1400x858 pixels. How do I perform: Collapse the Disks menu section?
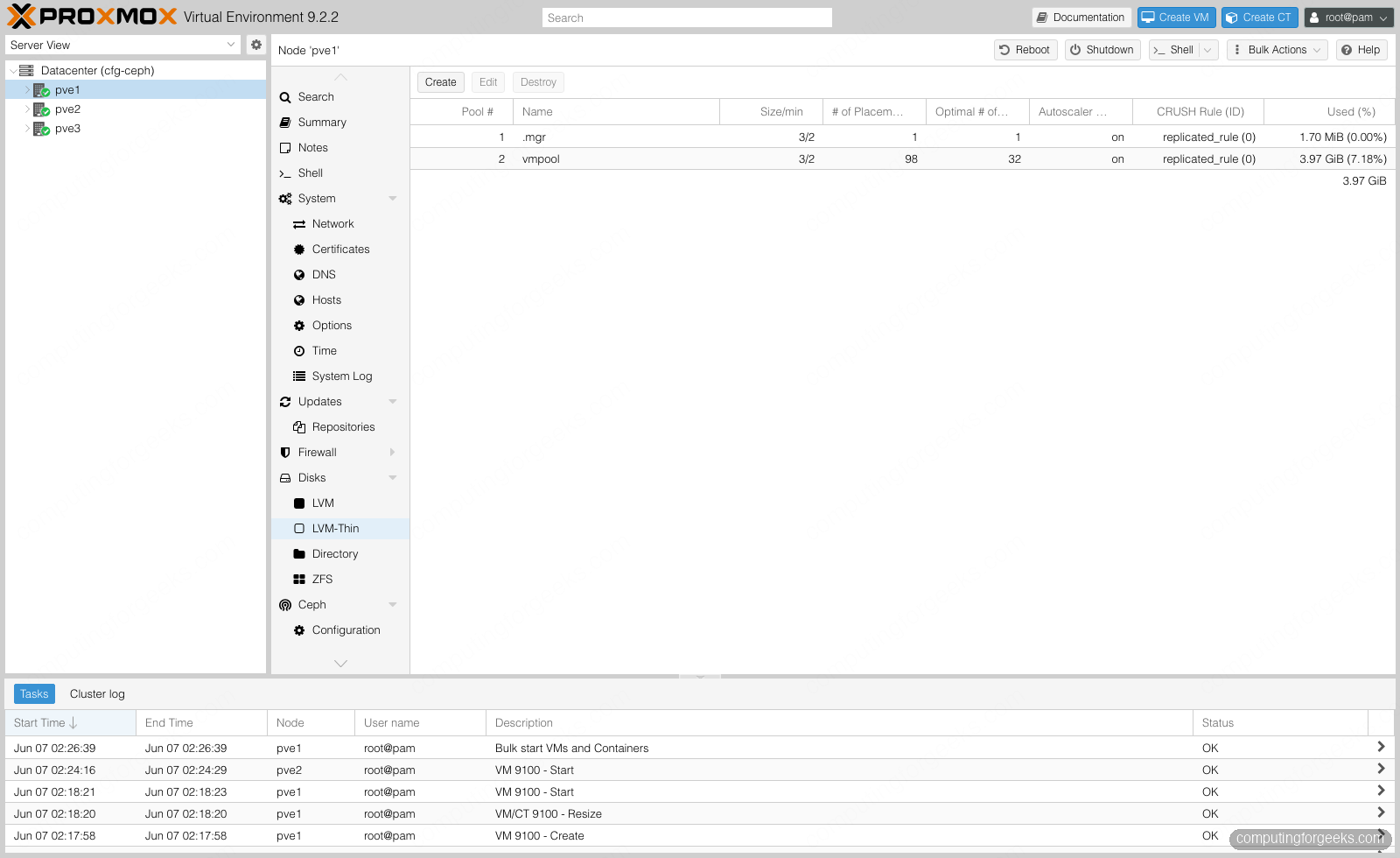click(x=393, y=478)
